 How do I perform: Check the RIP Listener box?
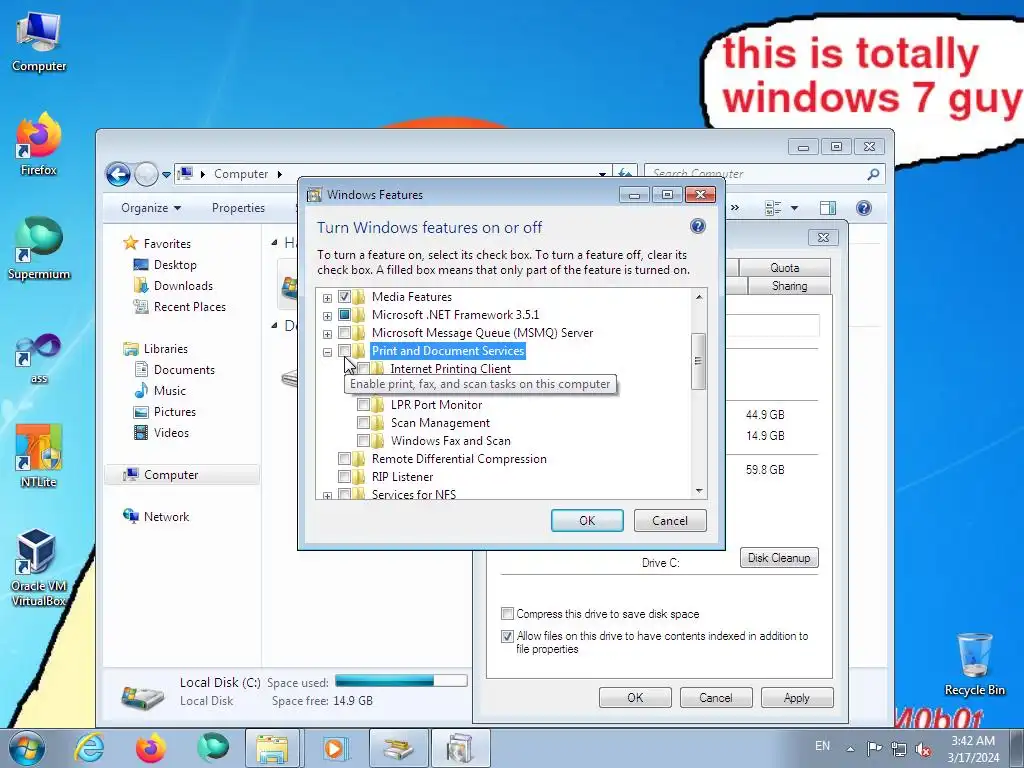click(344, 477)
